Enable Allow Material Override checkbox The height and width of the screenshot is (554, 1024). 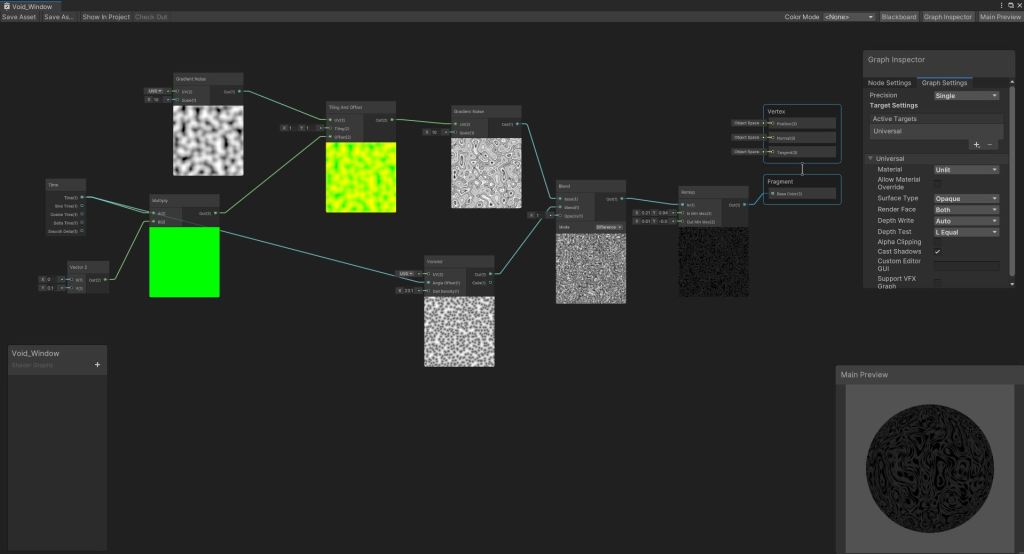[x=938, y=184]
